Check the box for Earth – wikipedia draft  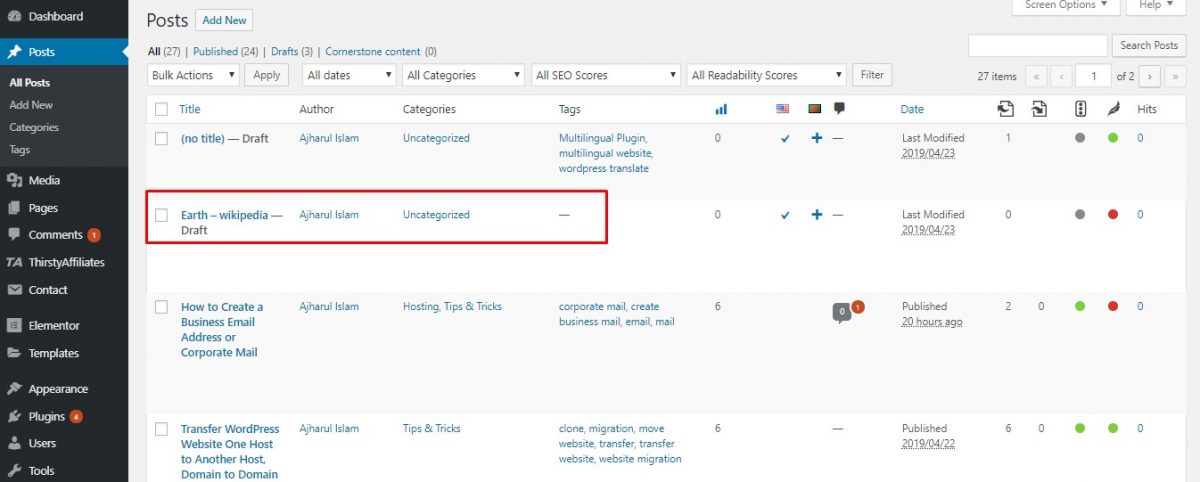click(x=162, y=215)
